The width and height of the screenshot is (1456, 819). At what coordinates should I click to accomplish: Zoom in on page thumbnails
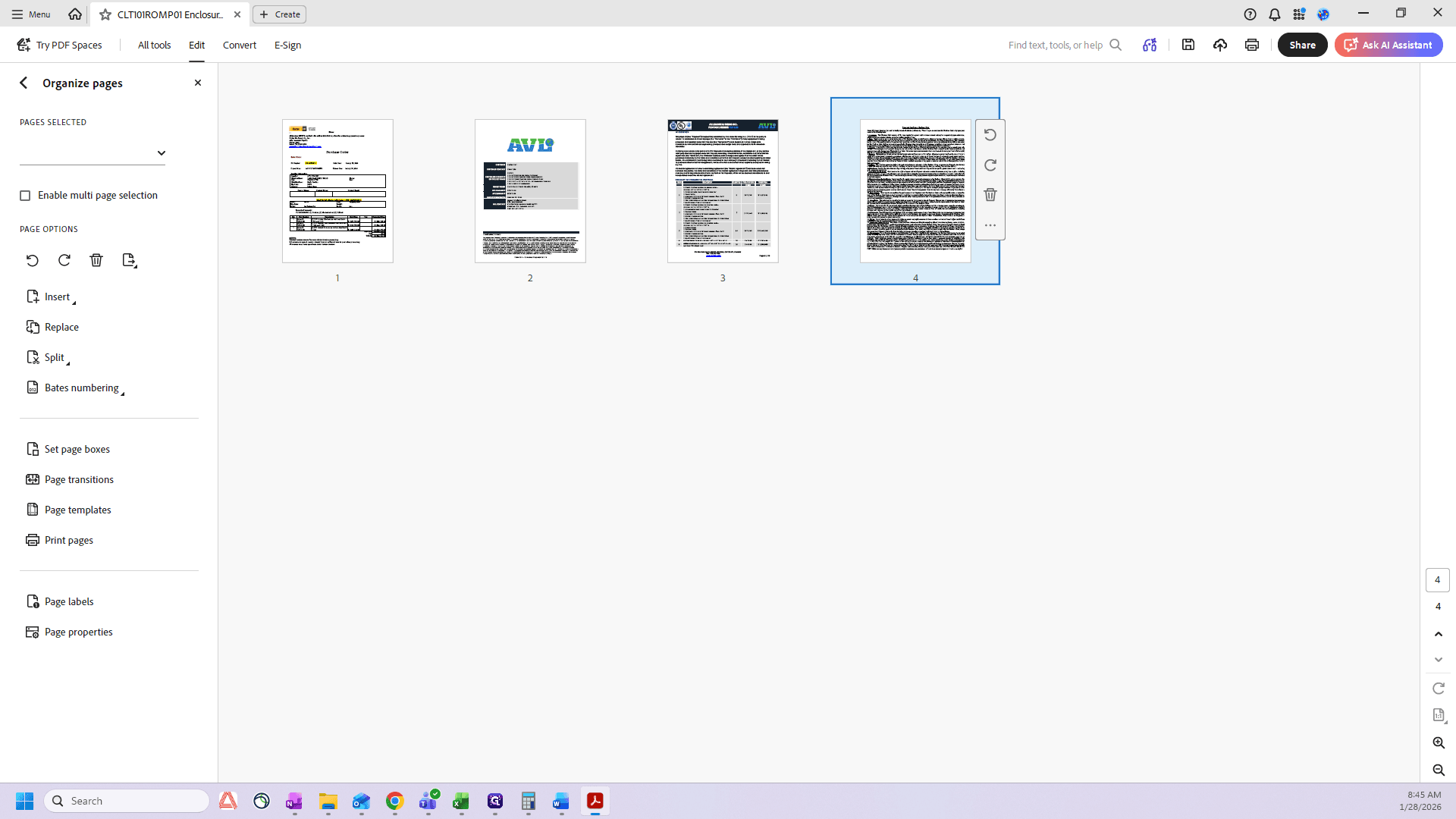1439,743
